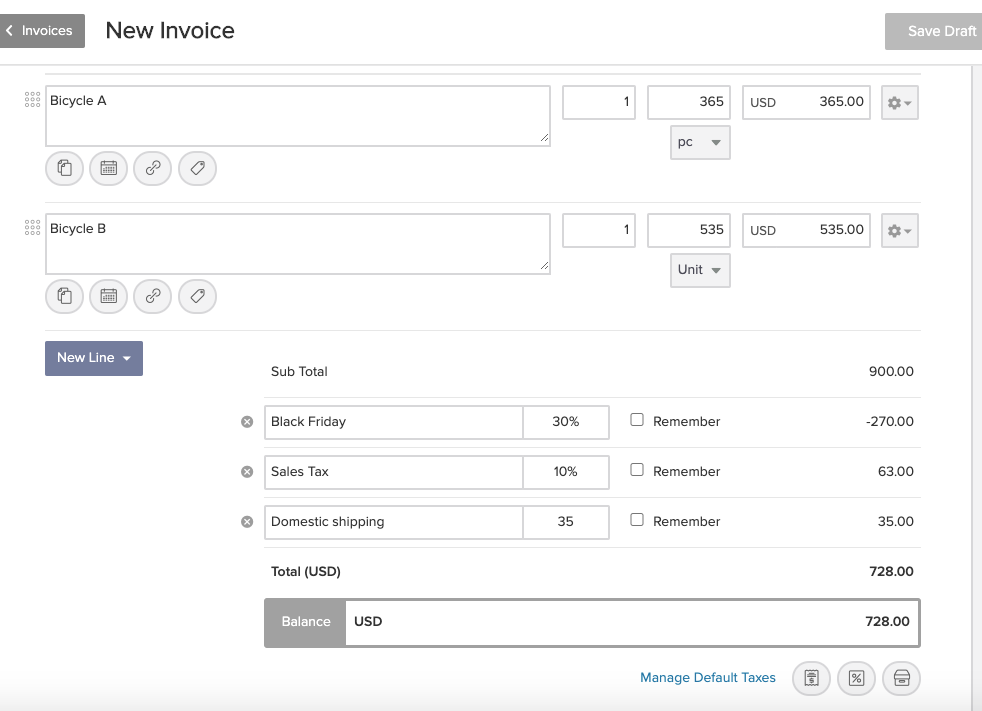
Task: Edit the 30% discount rate field
Action: pos(566,422)
